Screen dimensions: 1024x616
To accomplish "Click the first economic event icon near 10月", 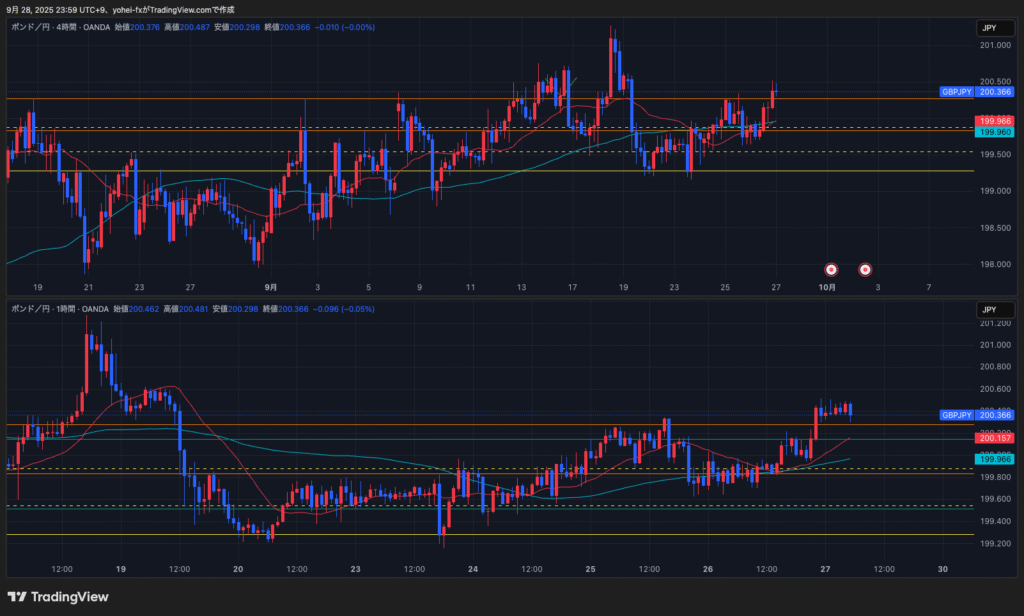I will point(831,269).
